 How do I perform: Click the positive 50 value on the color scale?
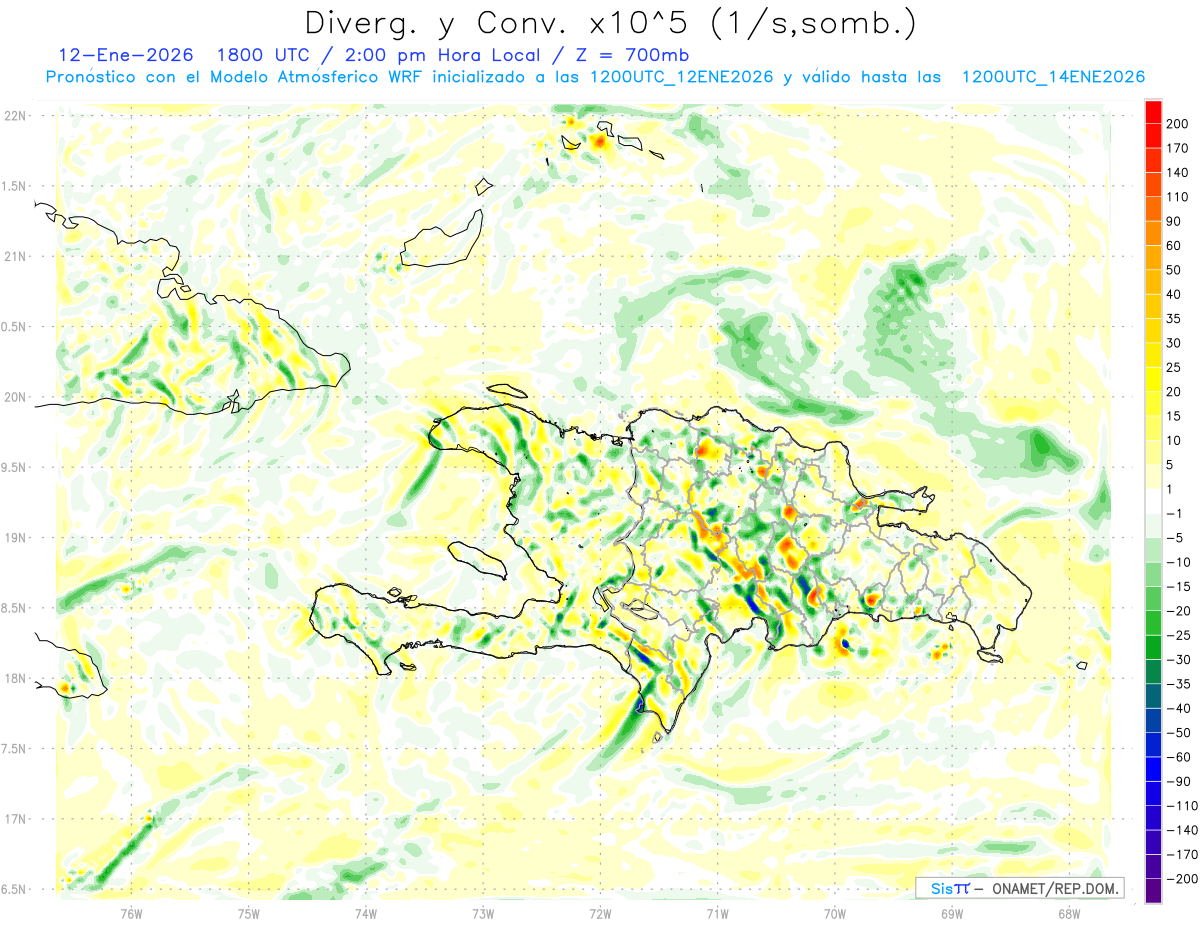coord(1175,270)
